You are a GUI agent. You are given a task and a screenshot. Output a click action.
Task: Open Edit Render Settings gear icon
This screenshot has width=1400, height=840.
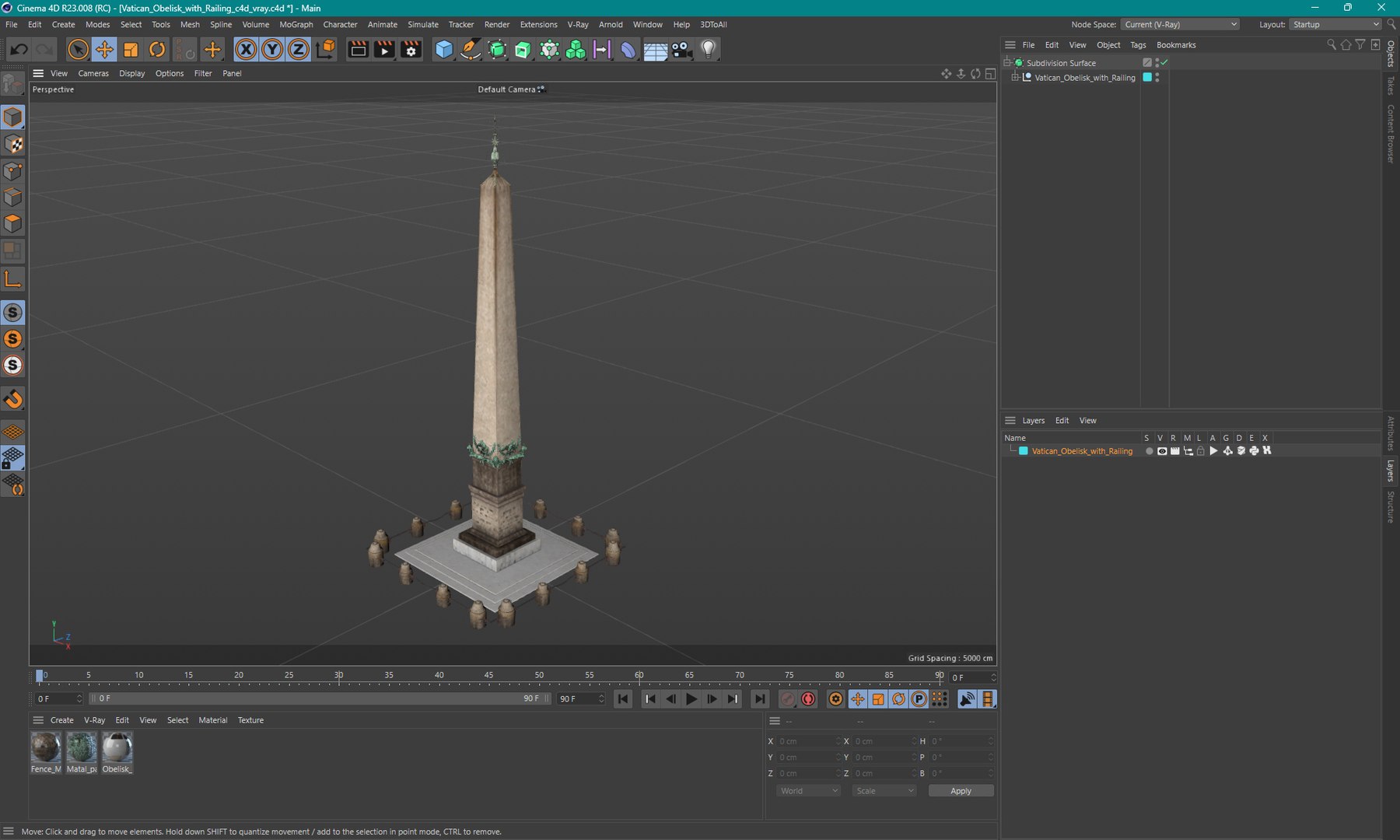tap(411, 50)
